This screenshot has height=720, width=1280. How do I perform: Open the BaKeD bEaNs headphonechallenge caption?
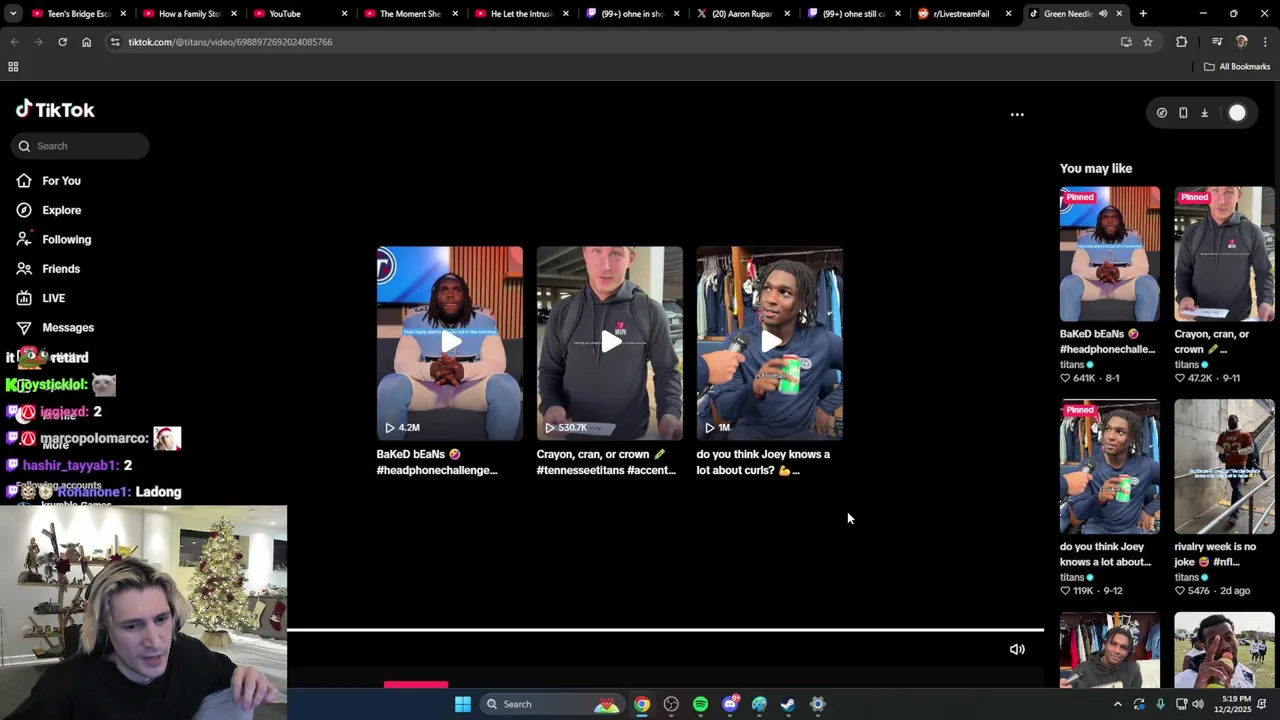click(437, 462)
